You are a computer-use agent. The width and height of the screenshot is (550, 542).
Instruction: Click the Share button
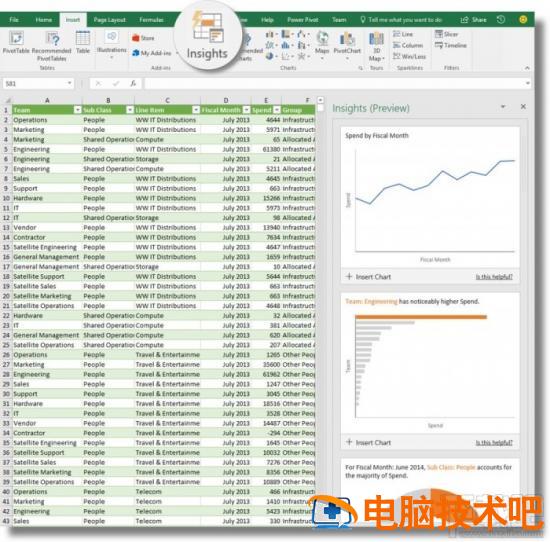click(x=474, y=20)
